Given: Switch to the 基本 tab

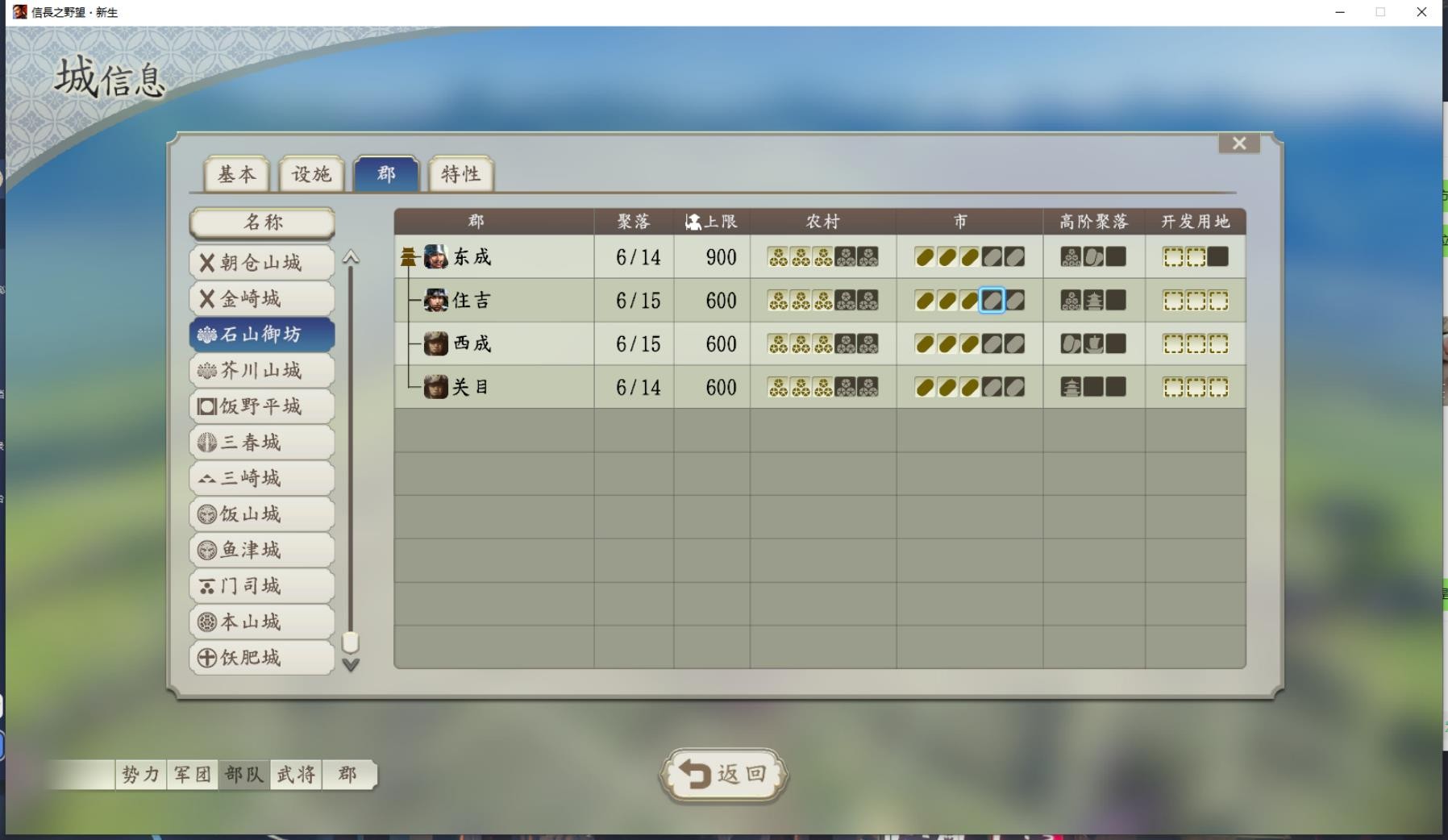Looking at the screenshot, I should [x=236, y=174].
